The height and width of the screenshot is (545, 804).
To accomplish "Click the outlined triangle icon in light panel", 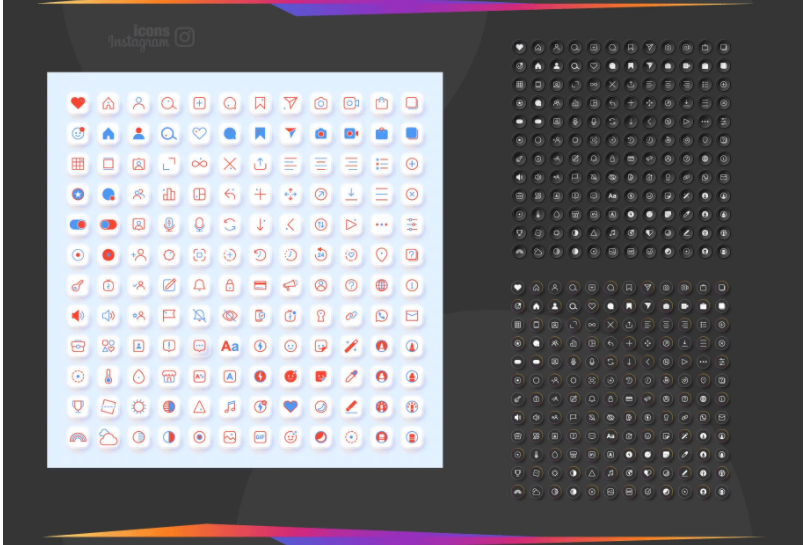I will coord(199,407).
